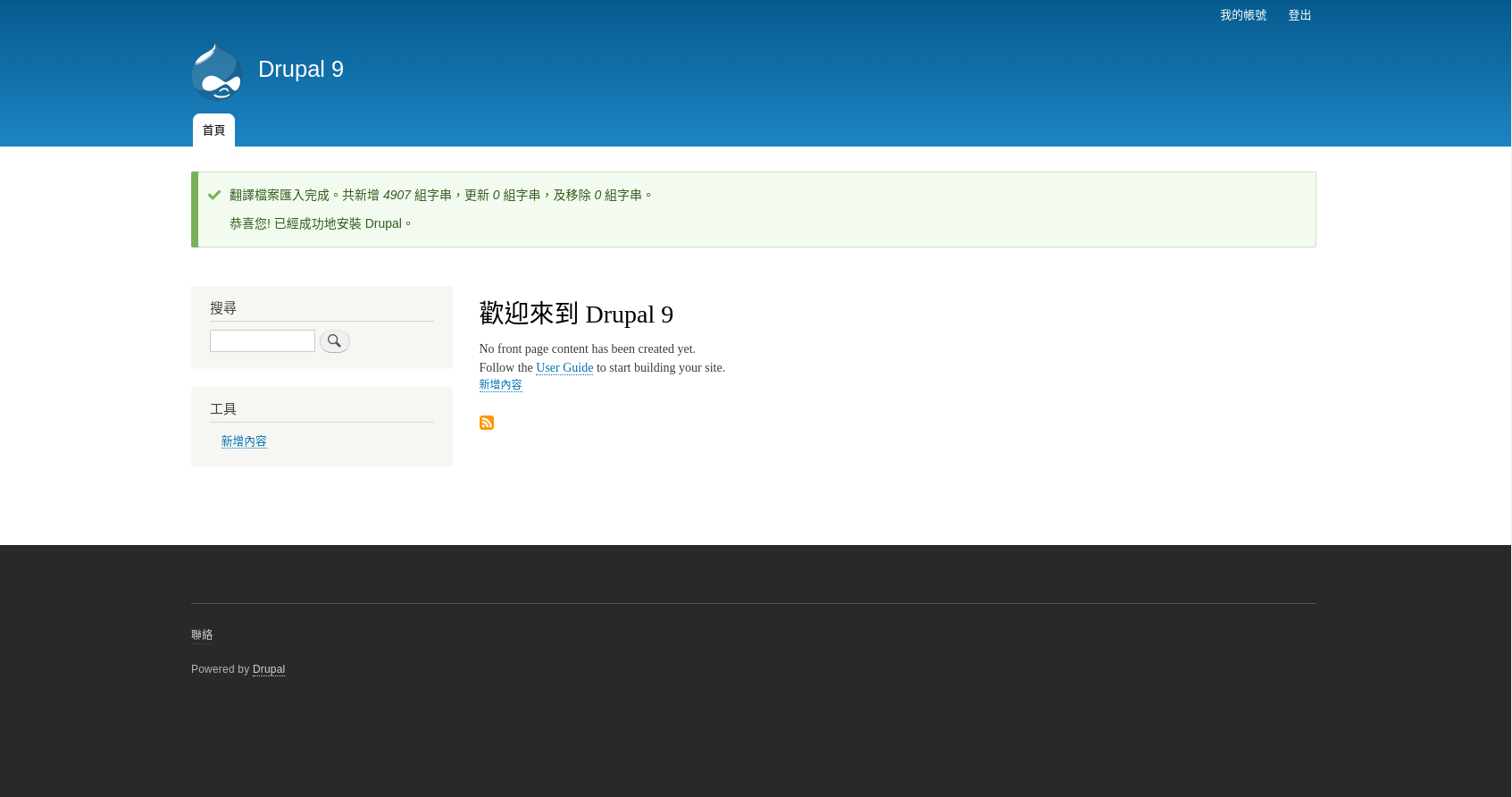
Task: Click the Drupal droplet logo
Action: [216, 71]
